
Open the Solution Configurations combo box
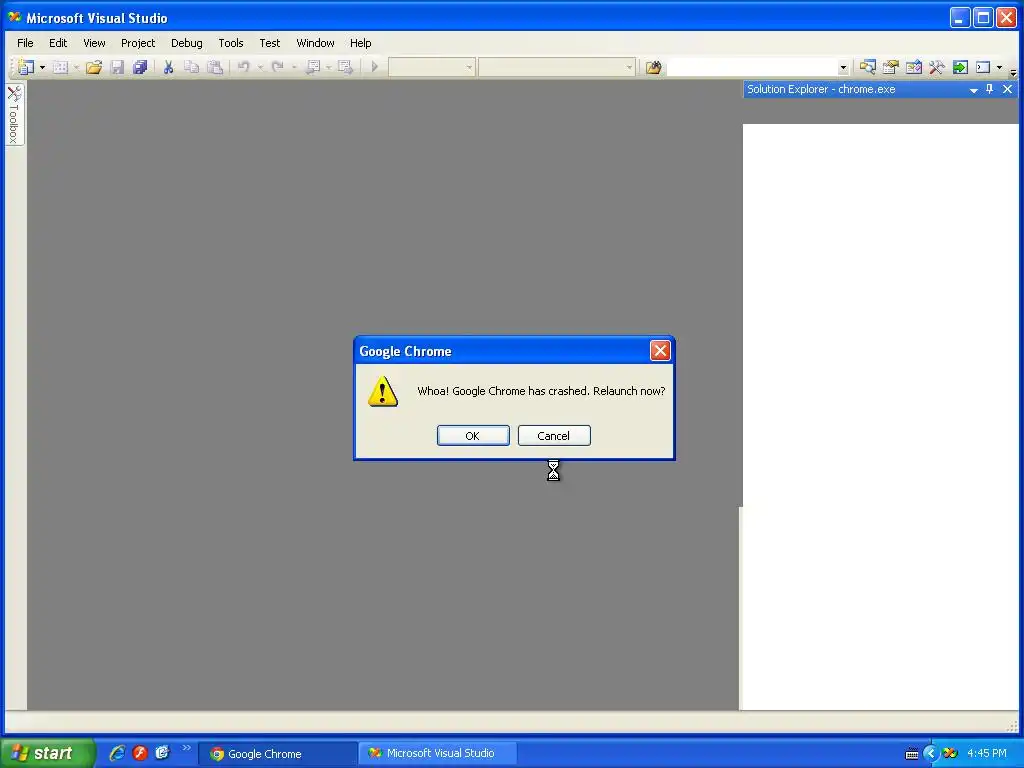click(431, 67)
